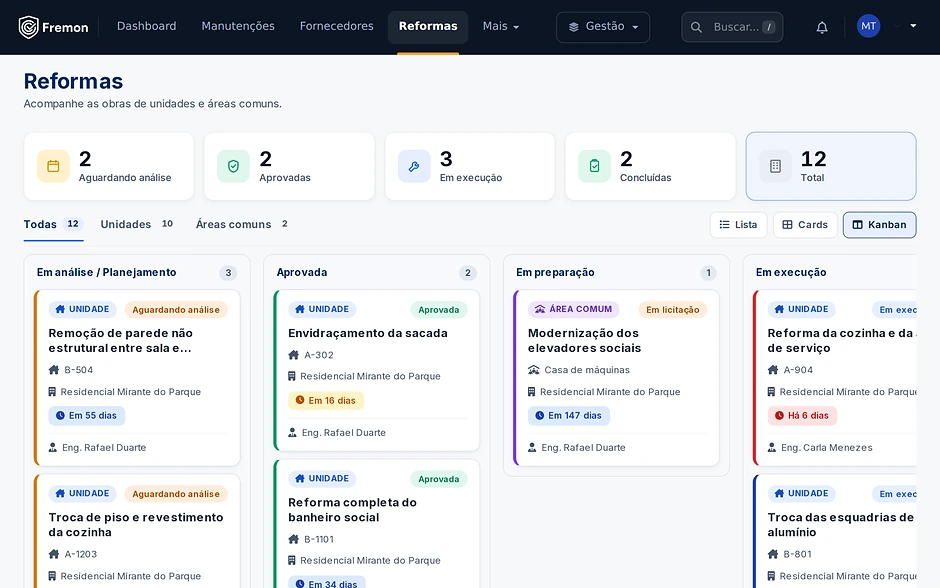The width and height of the screenshot is (940, 588).
Task: Open Troca das esquadrias de alumínio card
Action: 835,532
